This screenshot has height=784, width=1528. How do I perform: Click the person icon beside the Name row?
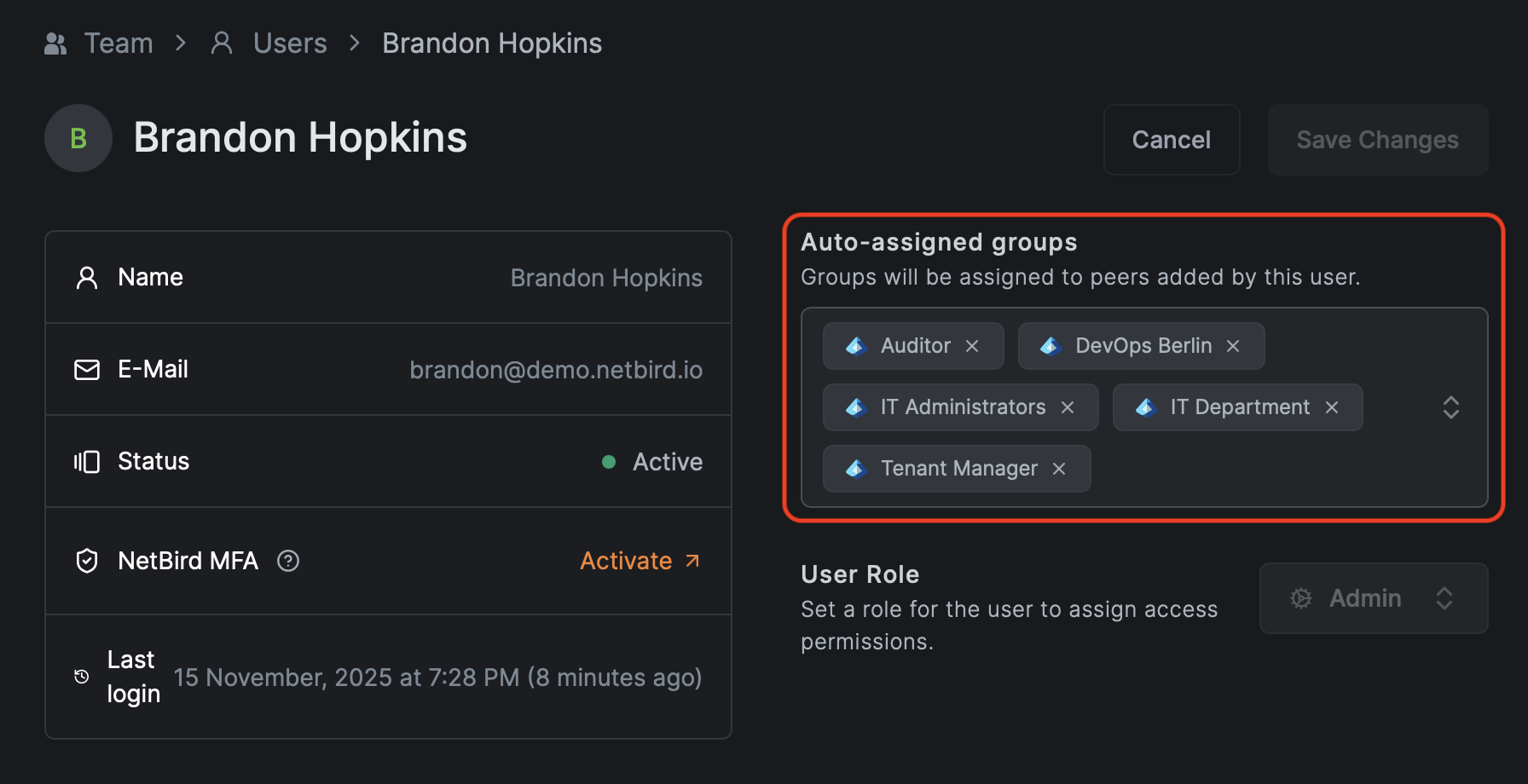coord(86,277)
